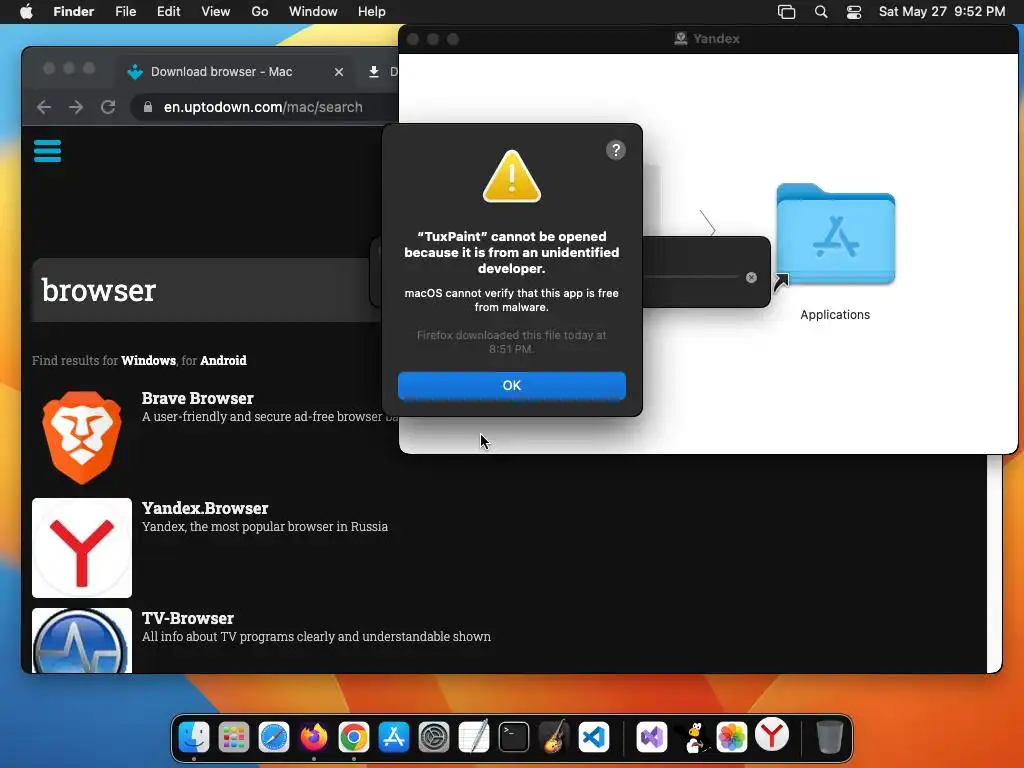
Task: Find results for Windows link
Action: [x=148, y=360]
